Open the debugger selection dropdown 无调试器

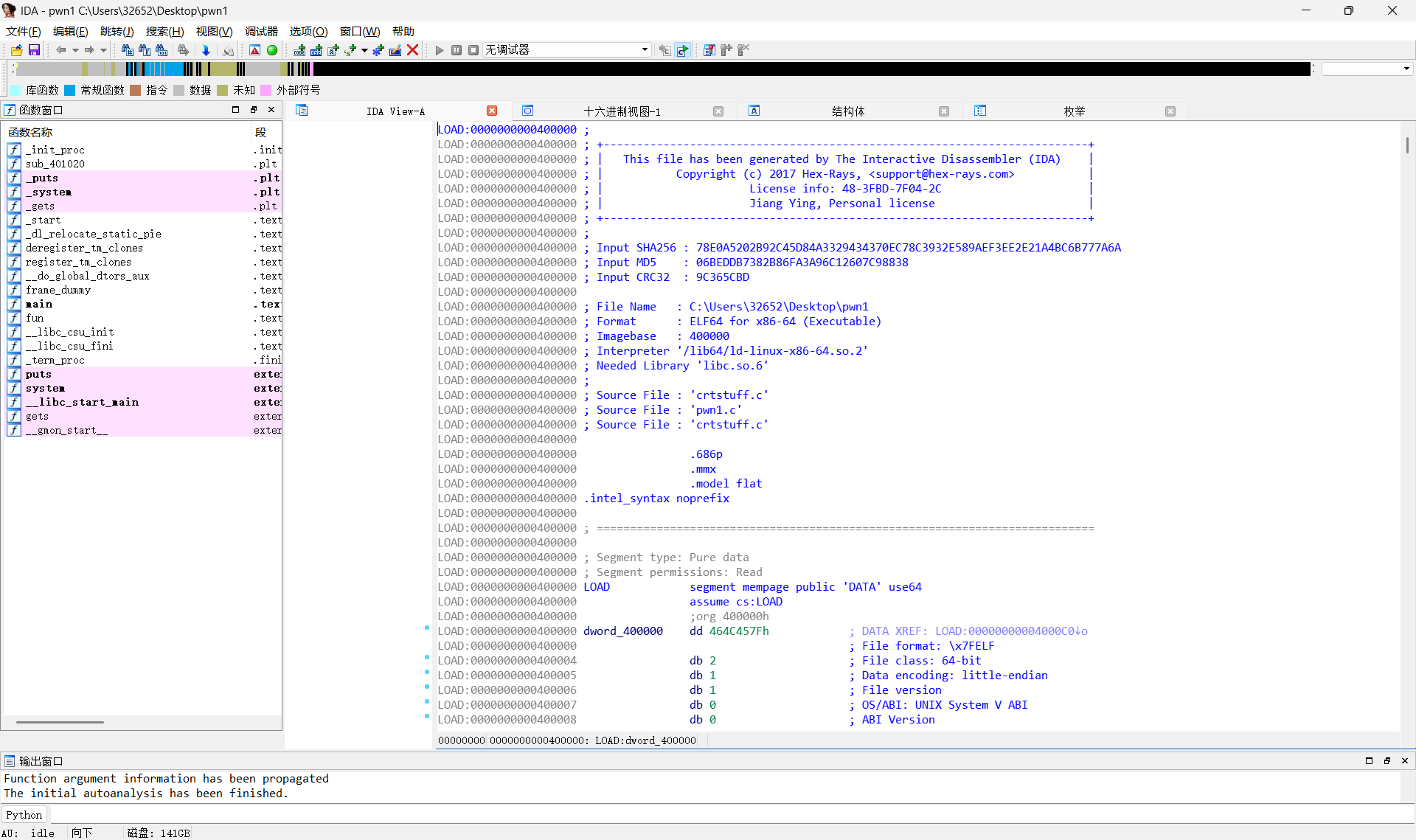point(566,50)
